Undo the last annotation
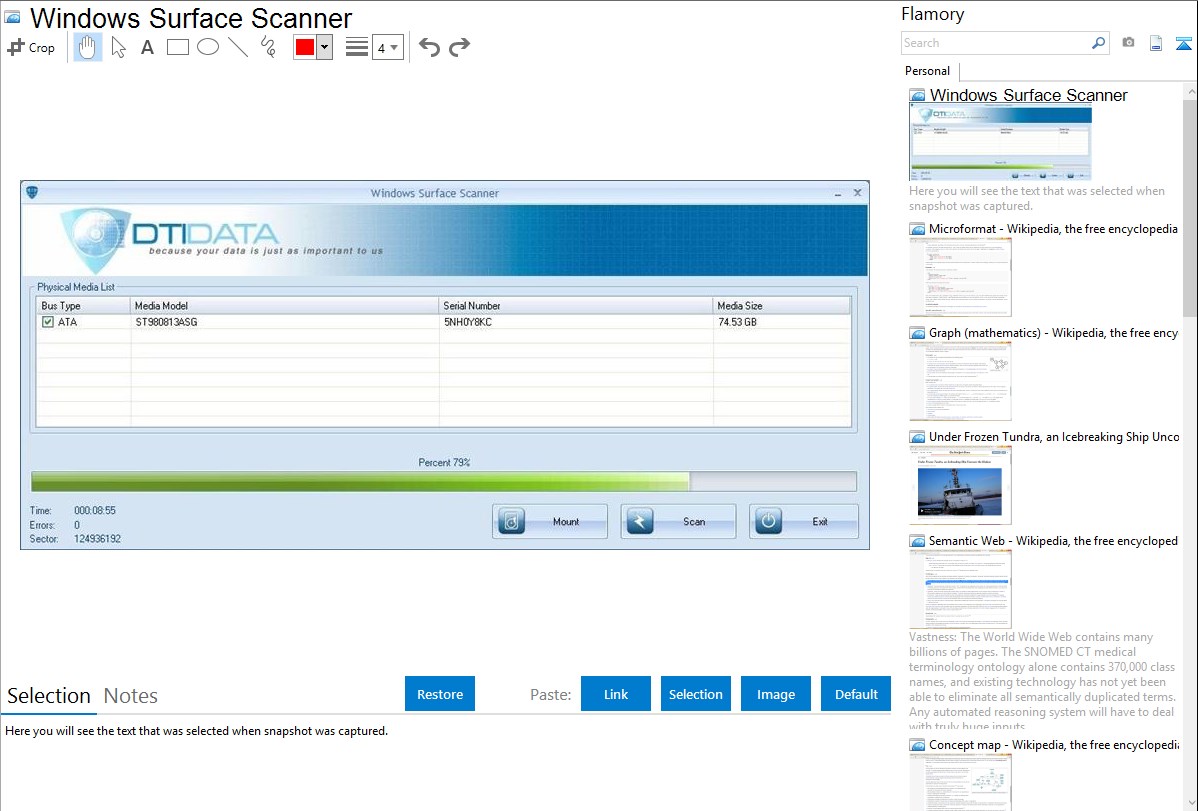 pyautogui.click(x=429, y=47)
